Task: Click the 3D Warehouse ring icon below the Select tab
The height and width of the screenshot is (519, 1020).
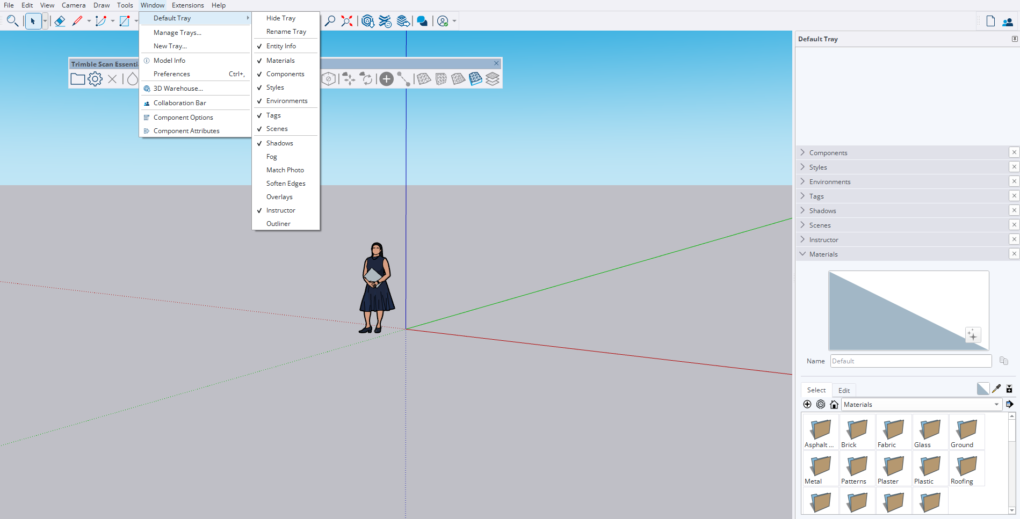Action: [x=821, y=405]
